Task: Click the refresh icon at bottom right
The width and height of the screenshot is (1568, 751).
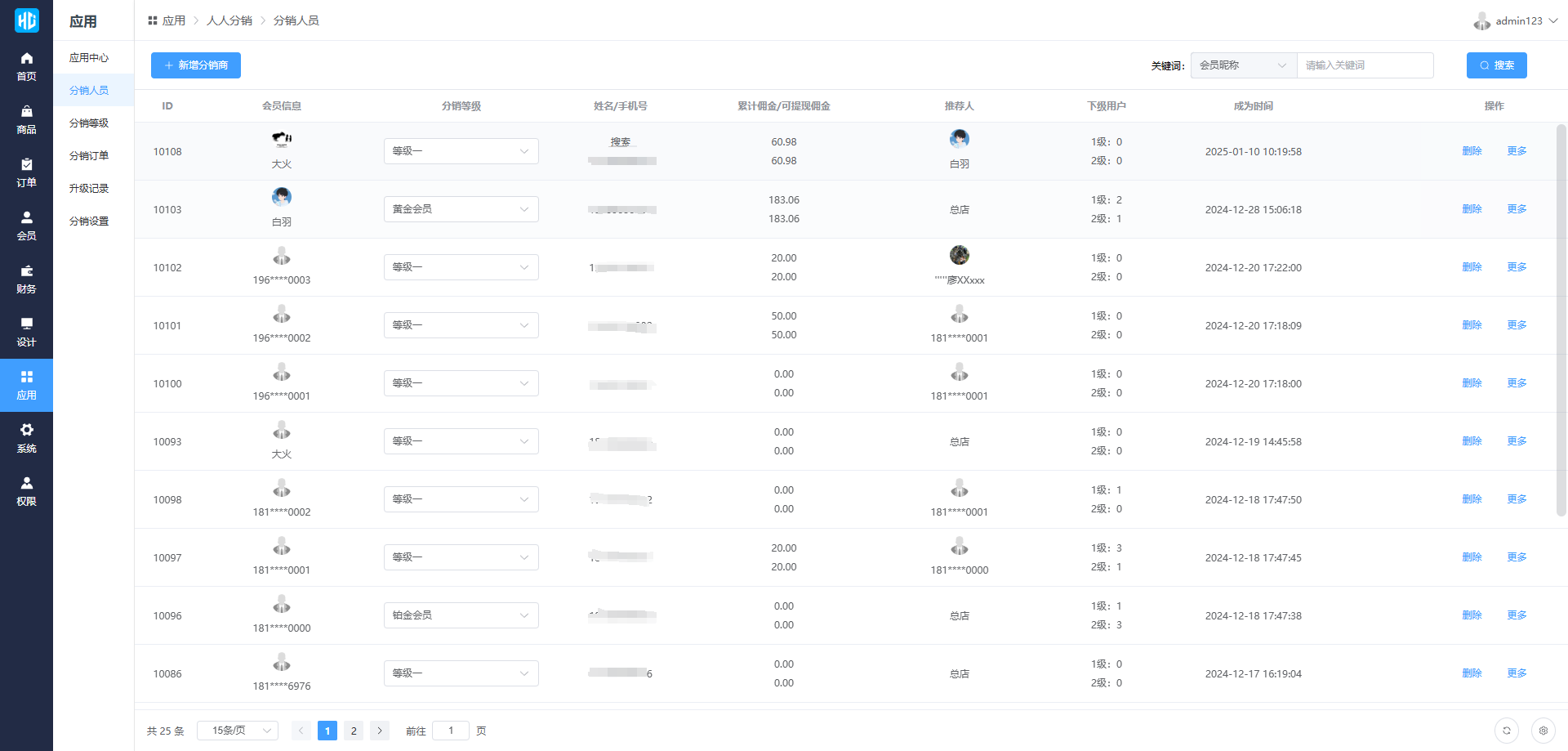Action: (x=1506, y=731)
